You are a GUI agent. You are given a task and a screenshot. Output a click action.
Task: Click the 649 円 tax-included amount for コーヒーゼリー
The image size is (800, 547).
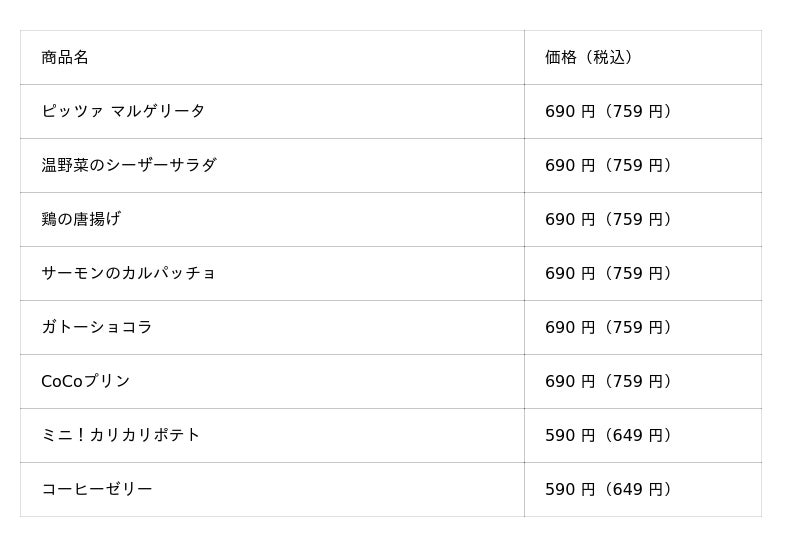click(639, 490)
